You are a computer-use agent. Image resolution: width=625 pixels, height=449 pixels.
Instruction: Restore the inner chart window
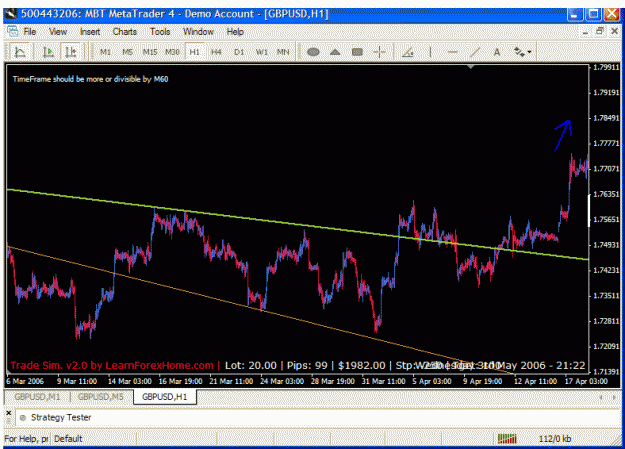click(x=599, y=32)
